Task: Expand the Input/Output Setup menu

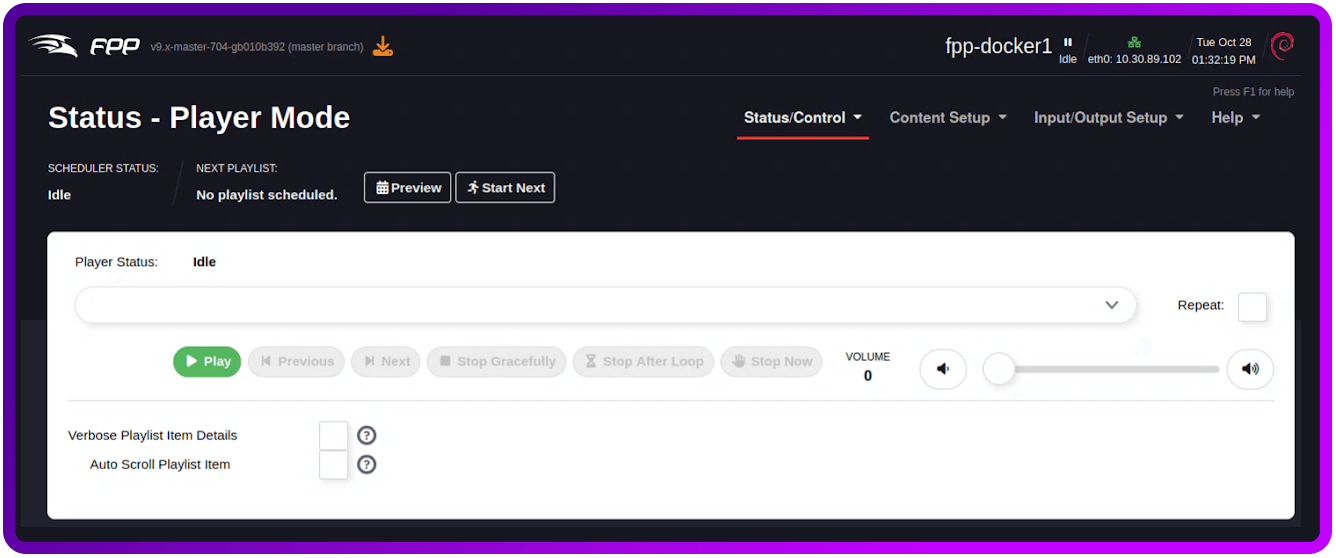Action: coord(1108,118)
